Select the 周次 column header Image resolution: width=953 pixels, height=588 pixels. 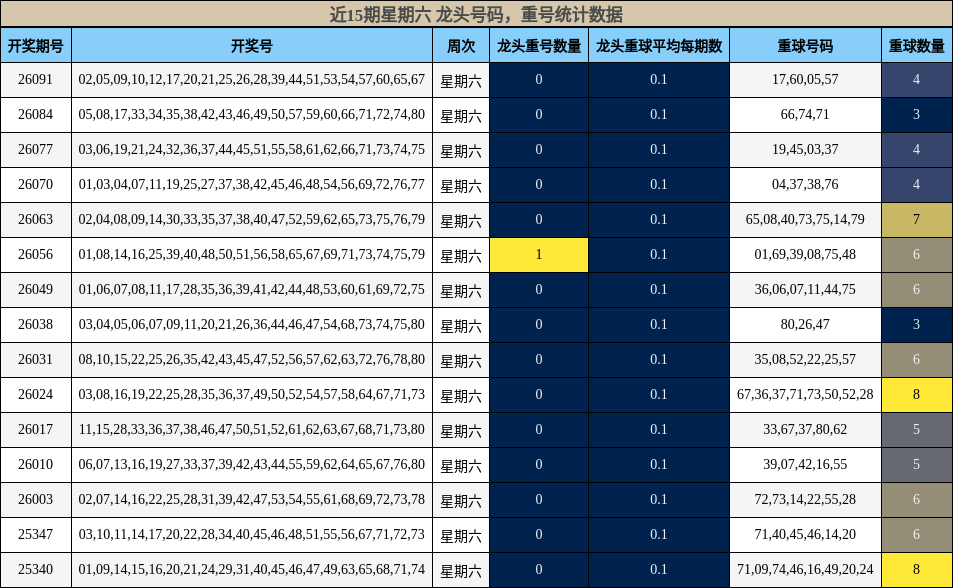459,44
